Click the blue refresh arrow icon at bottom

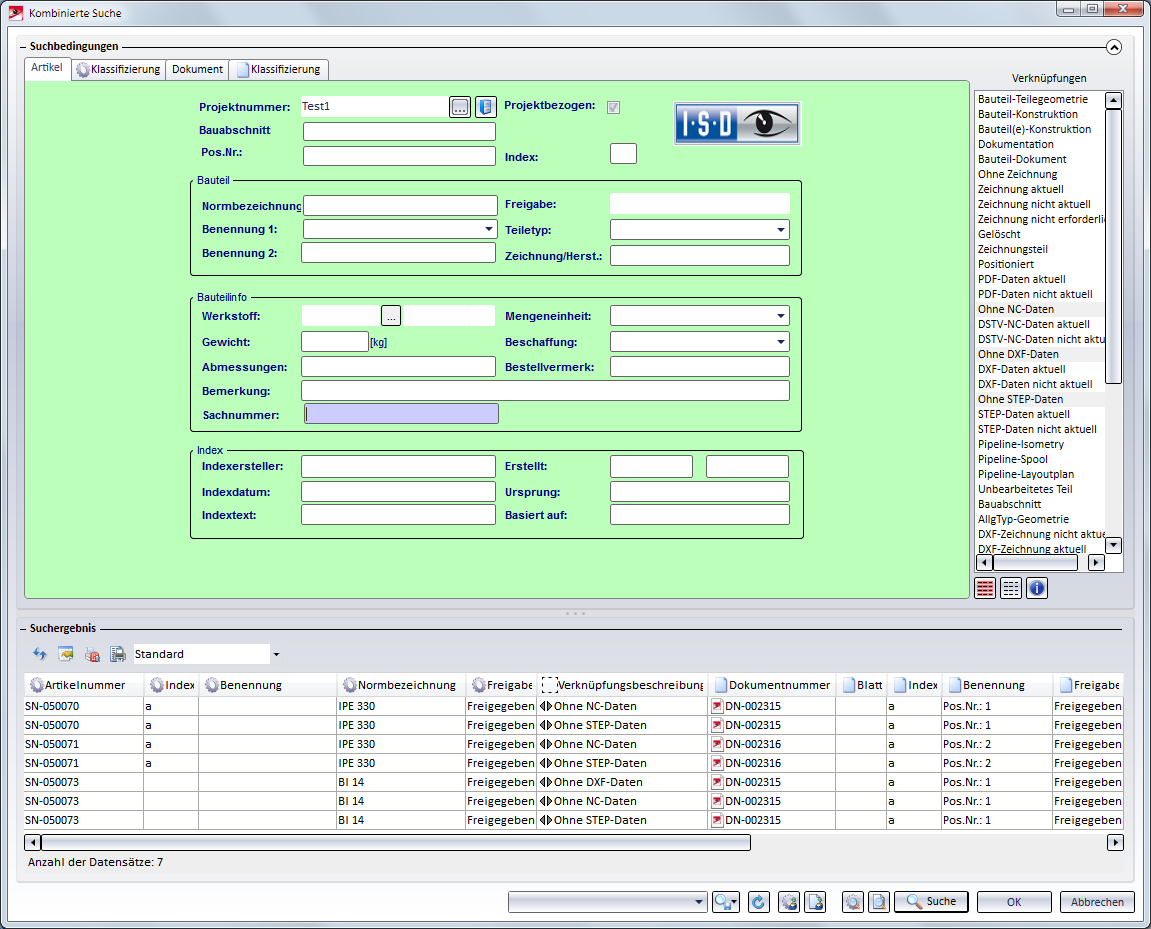pyautogui.click(x=758, y=902)
